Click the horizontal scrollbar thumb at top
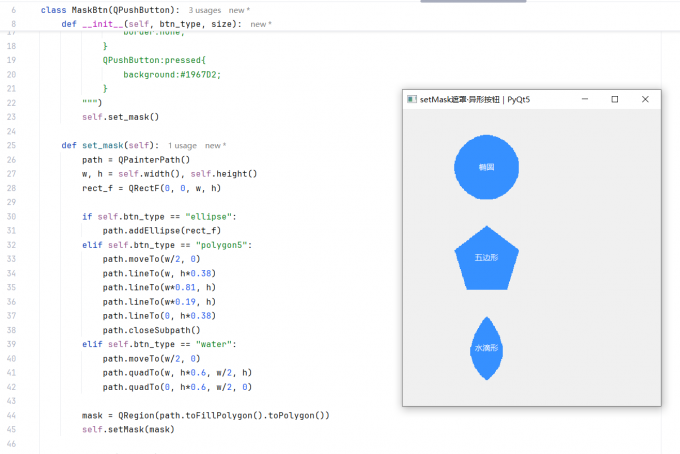 pyautogui.click(x=473, y=1)
